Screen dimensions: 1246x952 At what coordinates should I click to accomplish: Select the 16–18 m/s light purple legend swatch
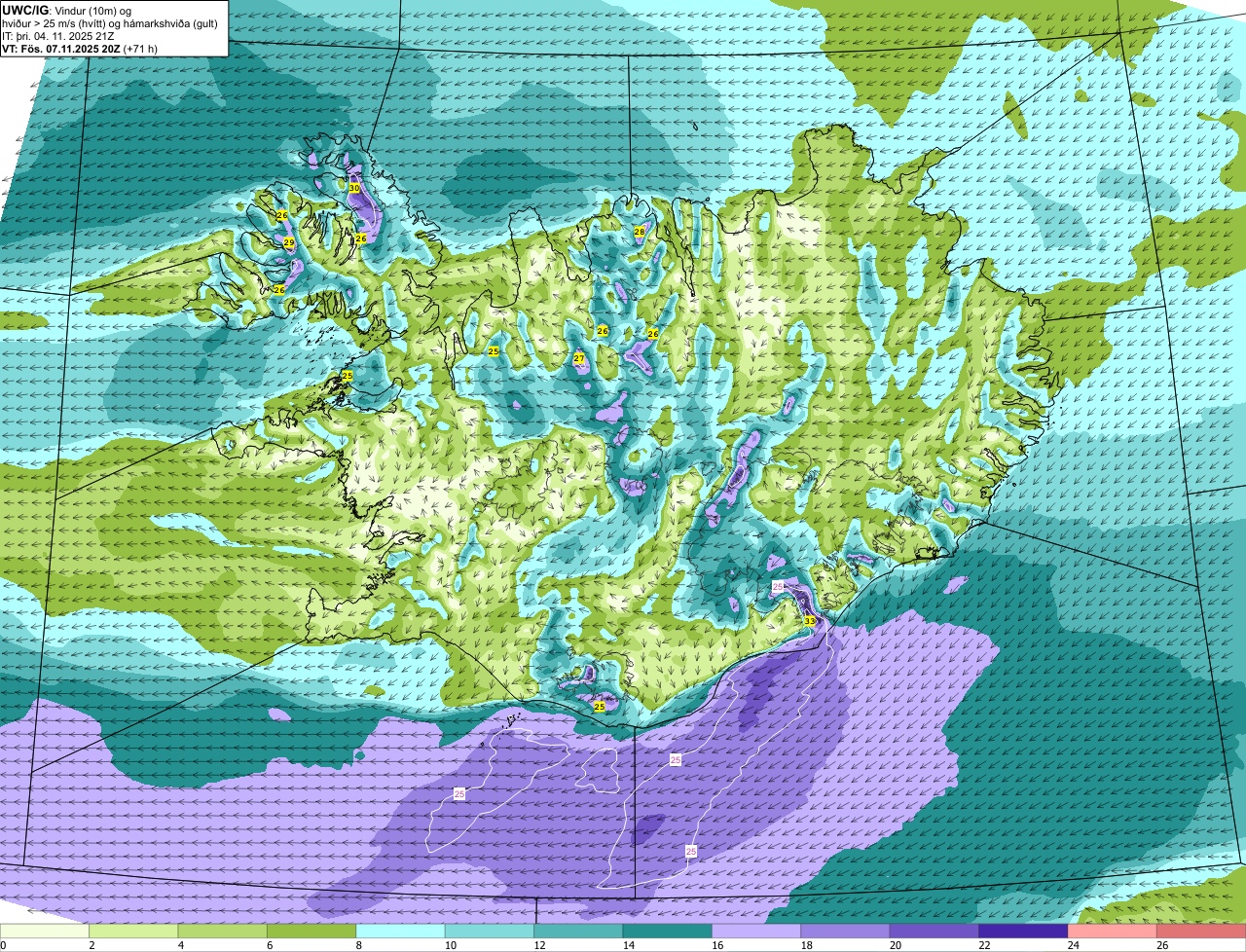[756, 931]
